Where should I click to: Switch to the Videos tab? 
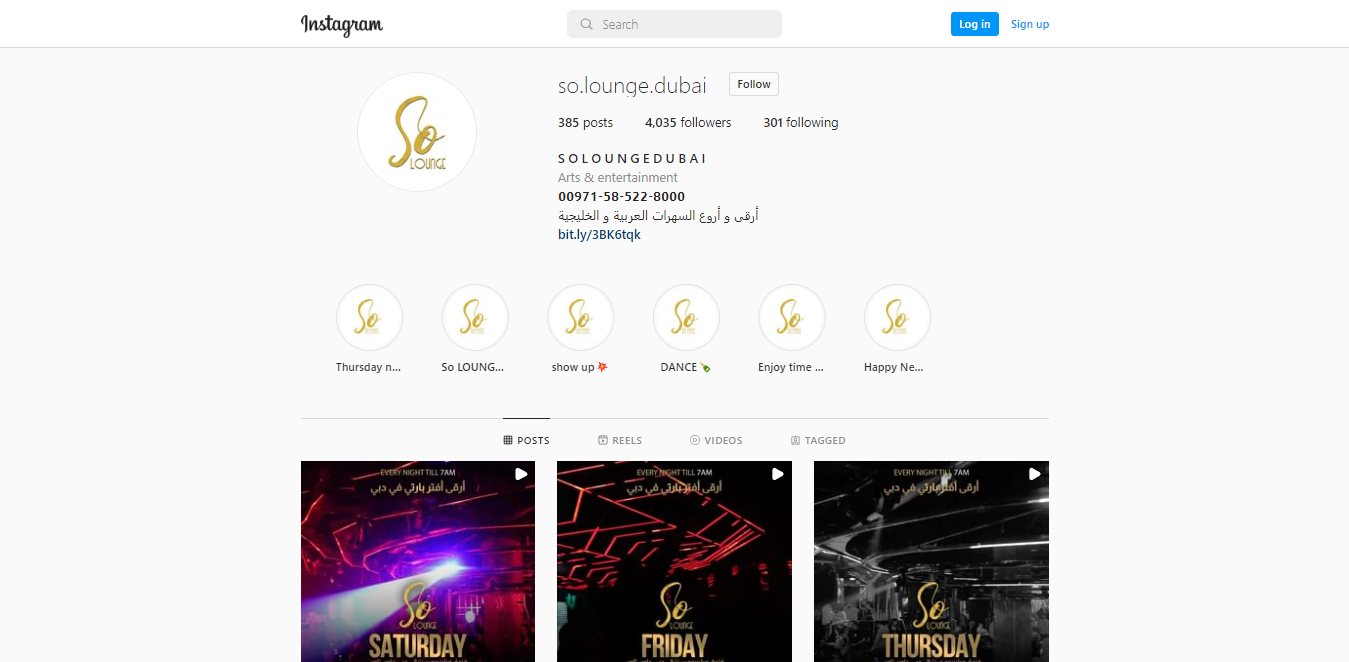coord(716,440)
